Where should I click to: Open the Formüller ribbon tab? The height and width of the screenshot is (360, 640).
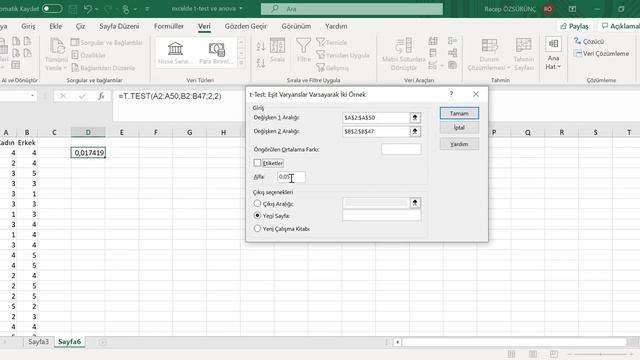169,26
